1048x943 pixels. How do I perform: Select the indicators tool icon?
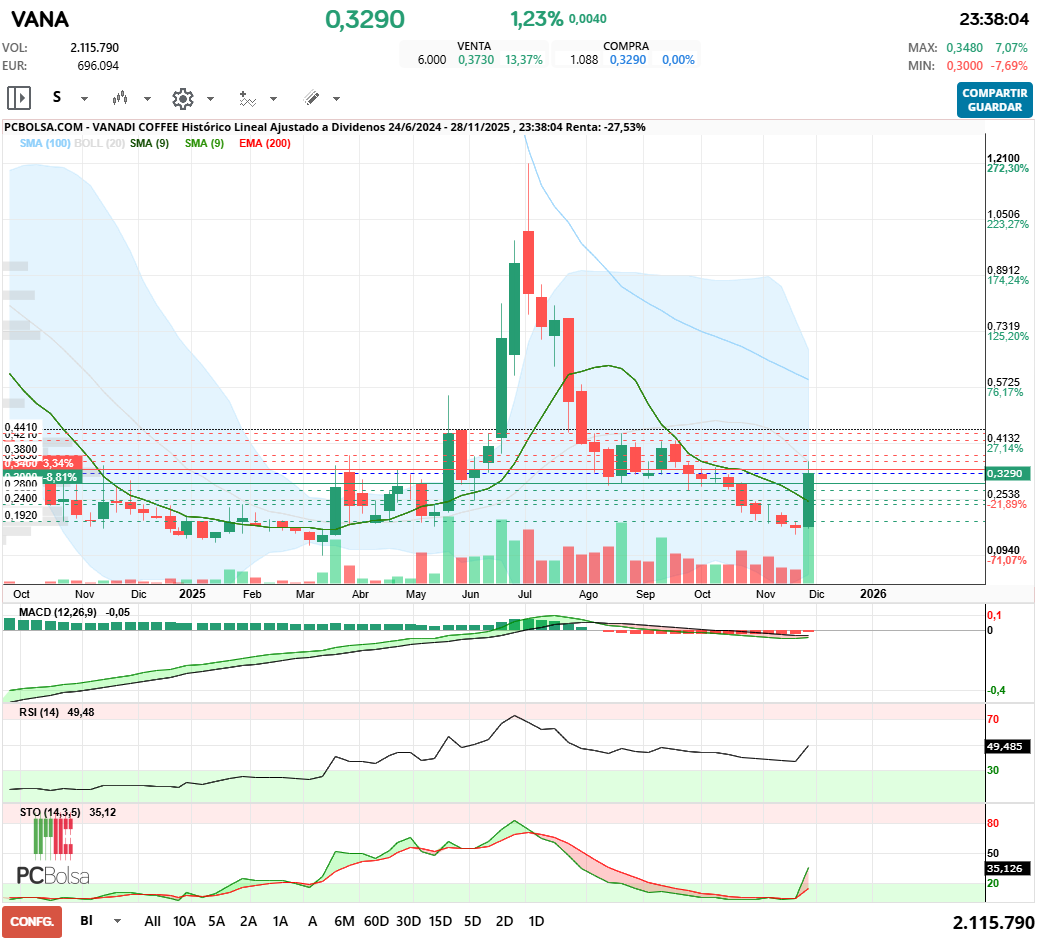point(247,99)
